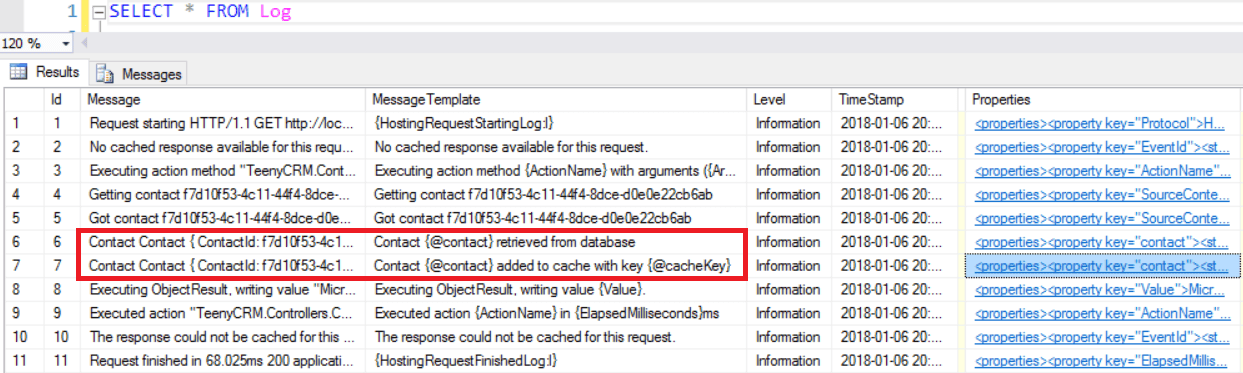Open Properties XML link in row 11
This screenshot has width=1243, height=373.
[1102, 360]
